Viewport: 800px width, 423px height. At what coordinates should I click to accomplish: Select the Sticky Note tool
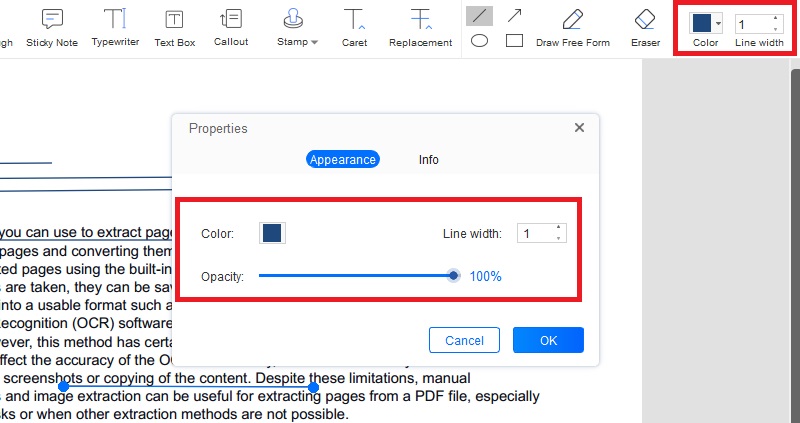point(52,29)
